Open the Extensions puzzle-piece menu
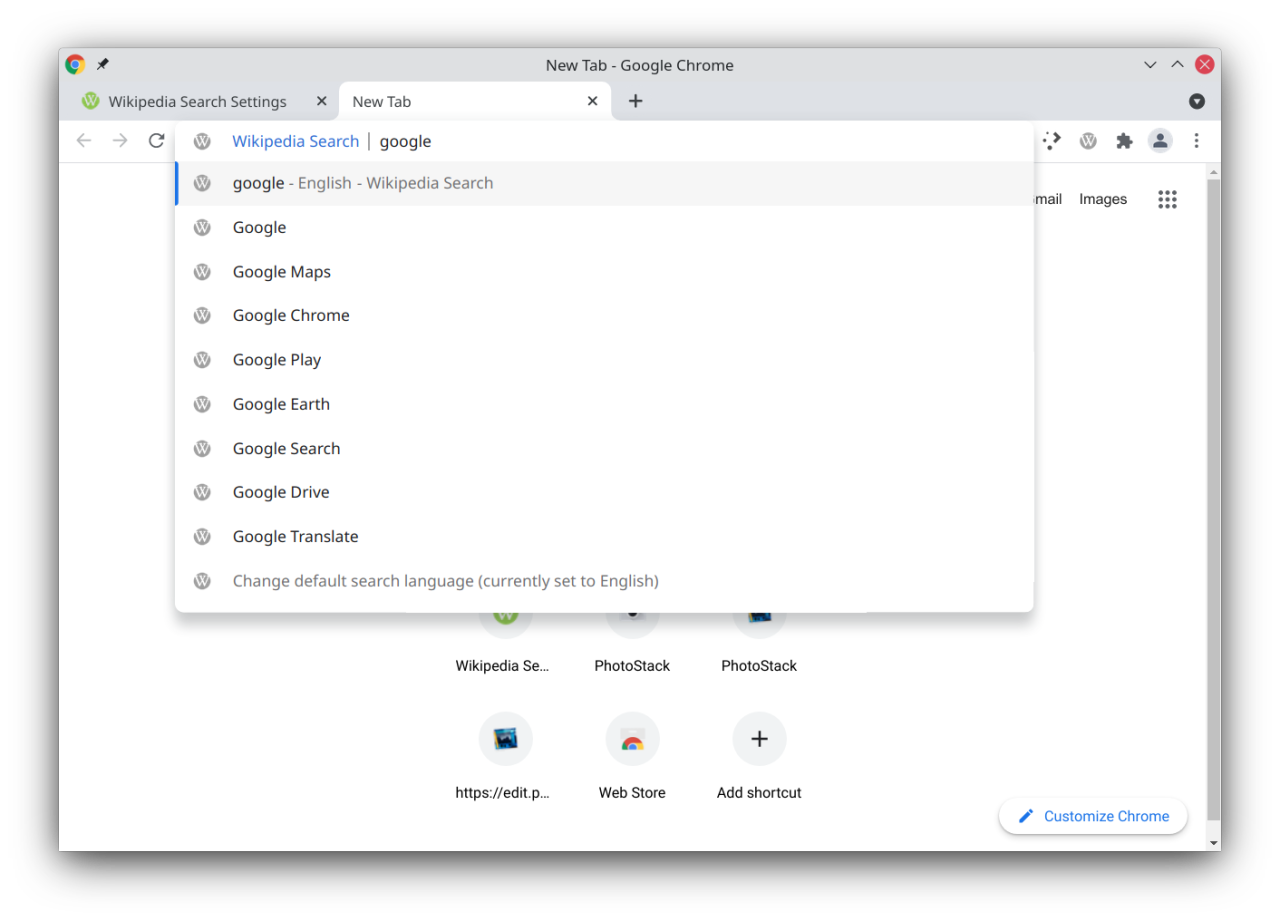 [x=1124, y=141]
